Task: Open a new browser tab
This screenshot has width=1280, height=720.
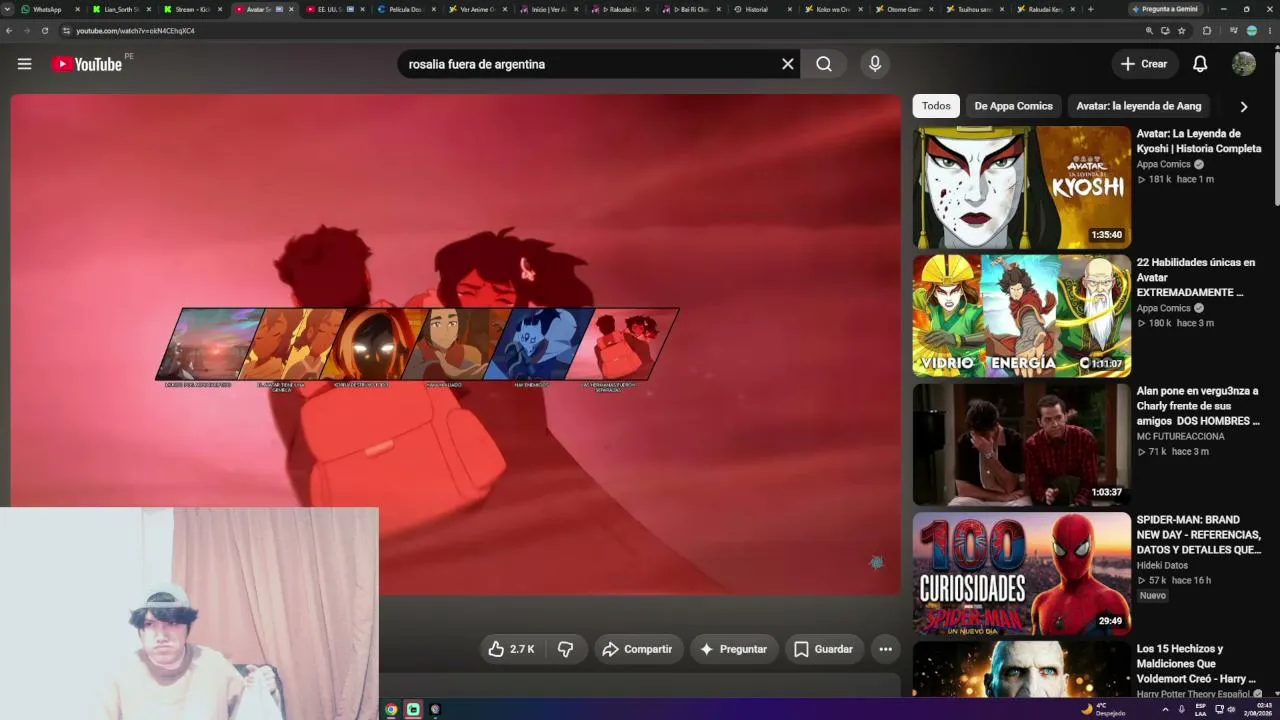Action: point(1090,9)
